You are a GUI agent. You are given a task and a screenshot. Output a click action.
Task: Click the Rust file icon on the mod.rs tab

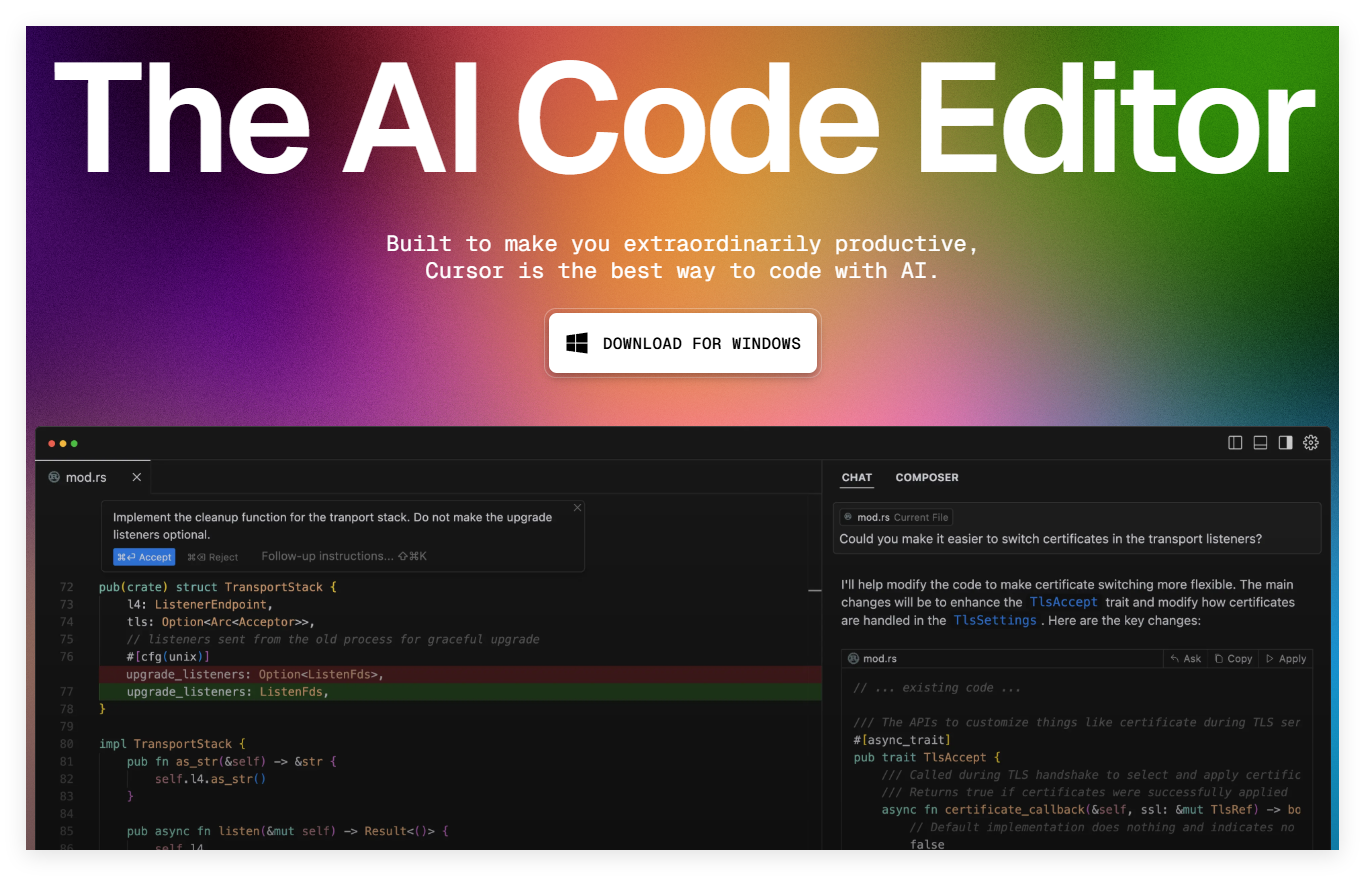coord(54,477)
